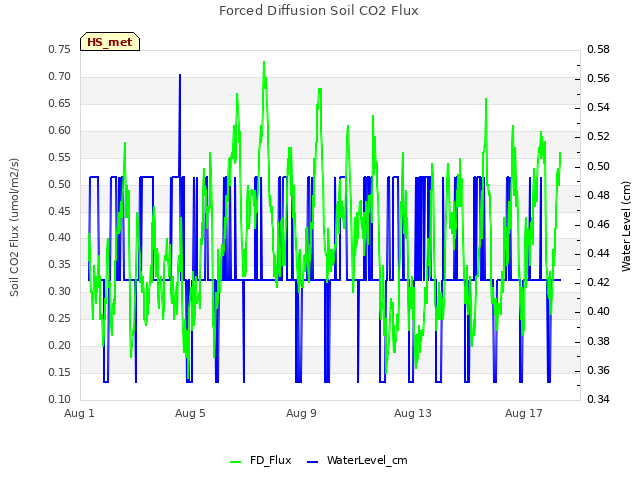Viewport: 640px width, 480px height.
Task: Click the 0.42 right axis tick label
Action: pyautogui.click(x=598, y=282)
